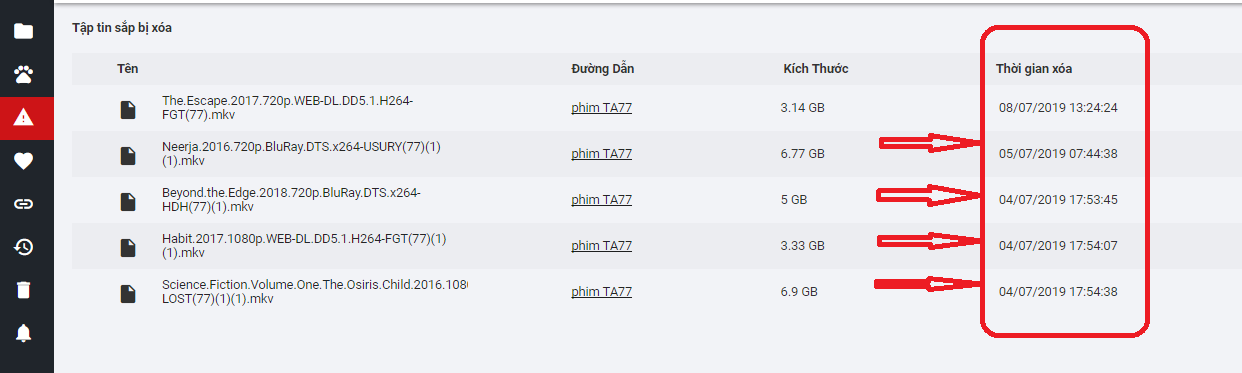Click file icon beside The.Escape.2017 file

point(127,108)
